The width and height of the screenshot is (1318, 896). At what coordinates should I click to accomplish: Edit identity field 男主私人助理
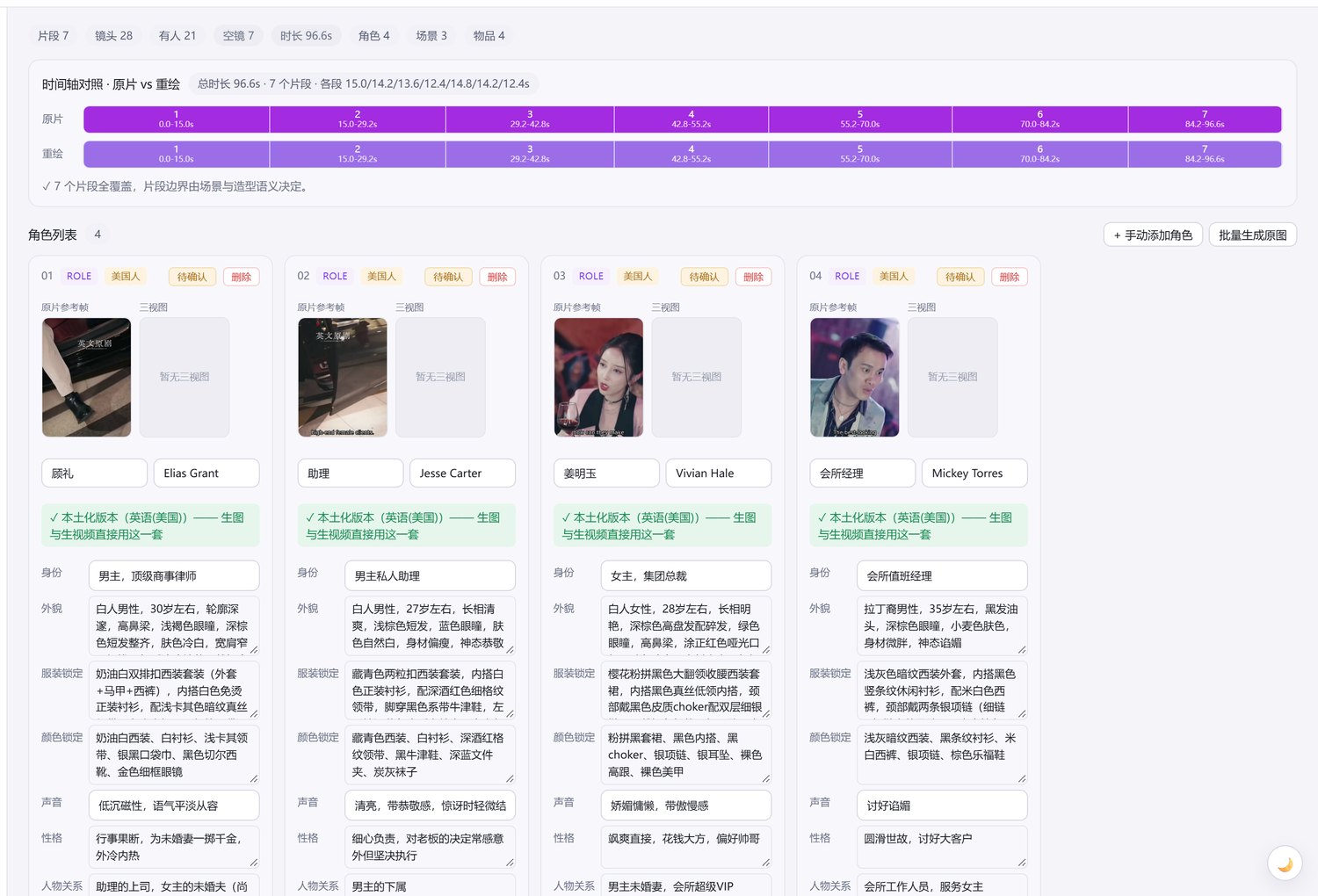point(430,575)
